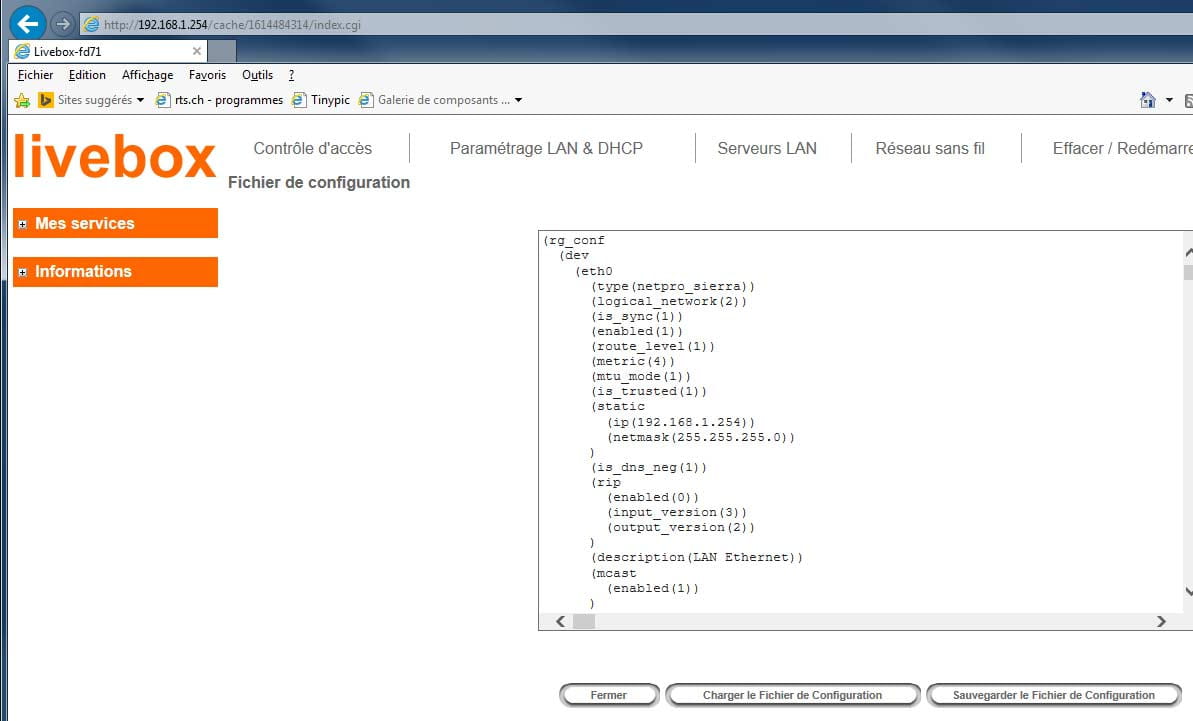Image resolution: width=1193 pixels, height=721 pixels.
Task: Click the line (is_trusted(1))
Action: click(649, 392)
